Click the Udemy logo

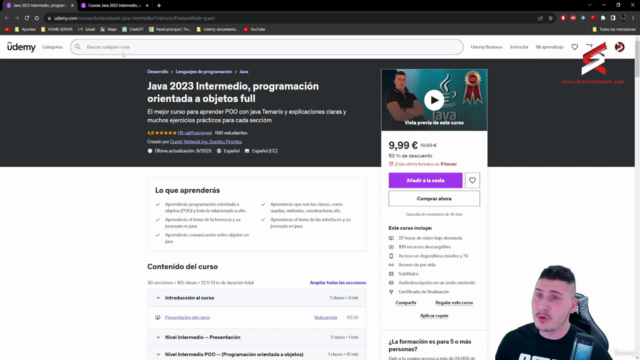(x=21, y=47)
